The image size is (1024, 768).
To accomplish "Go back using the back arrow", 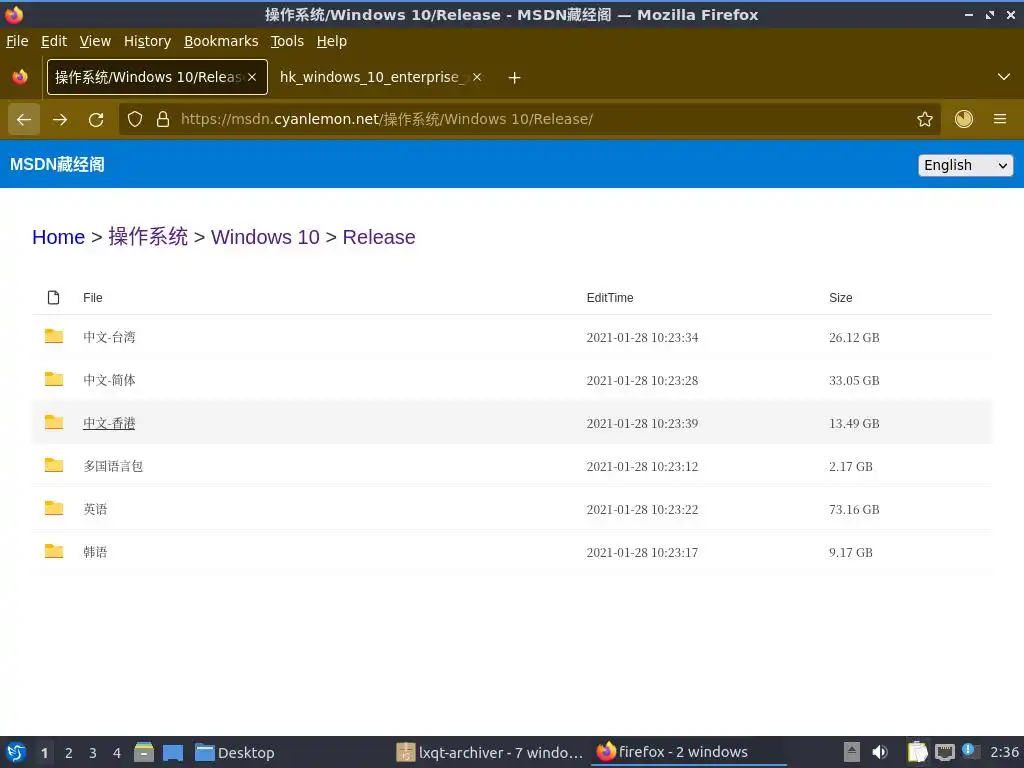I will [x=24, y=120].
